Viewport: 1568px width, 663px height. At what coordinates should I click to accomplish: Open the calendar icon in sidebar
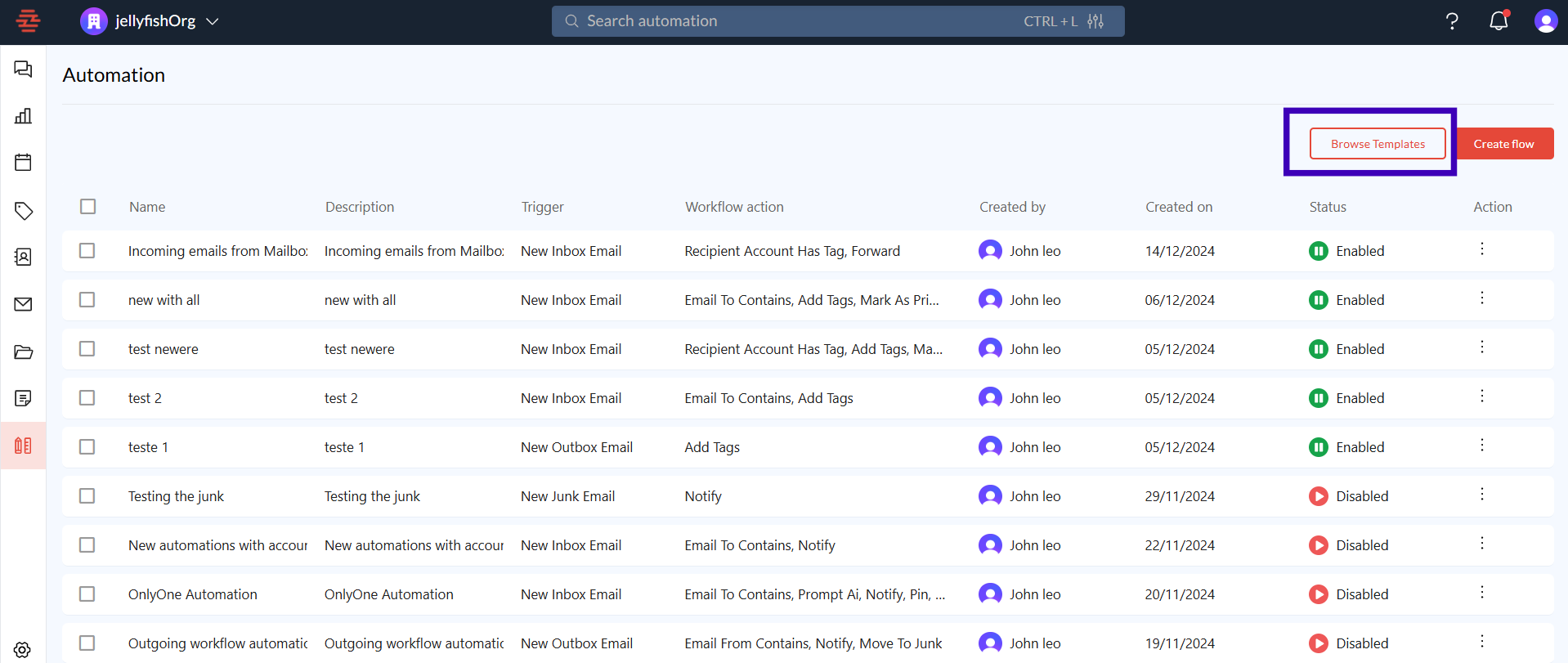23,163
